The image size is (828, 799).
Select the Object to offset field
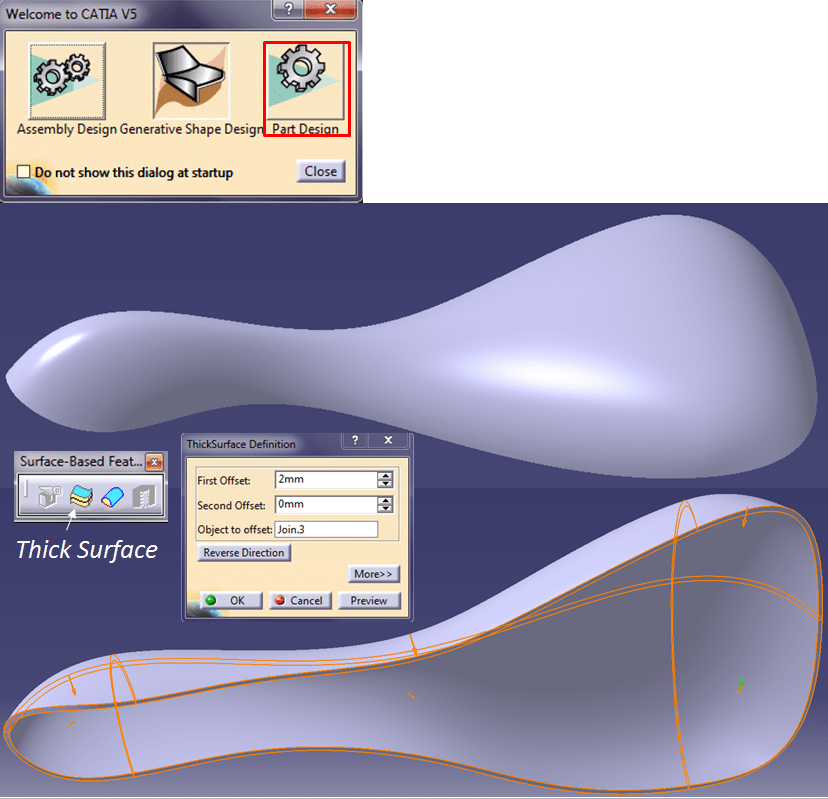point(326,530)
